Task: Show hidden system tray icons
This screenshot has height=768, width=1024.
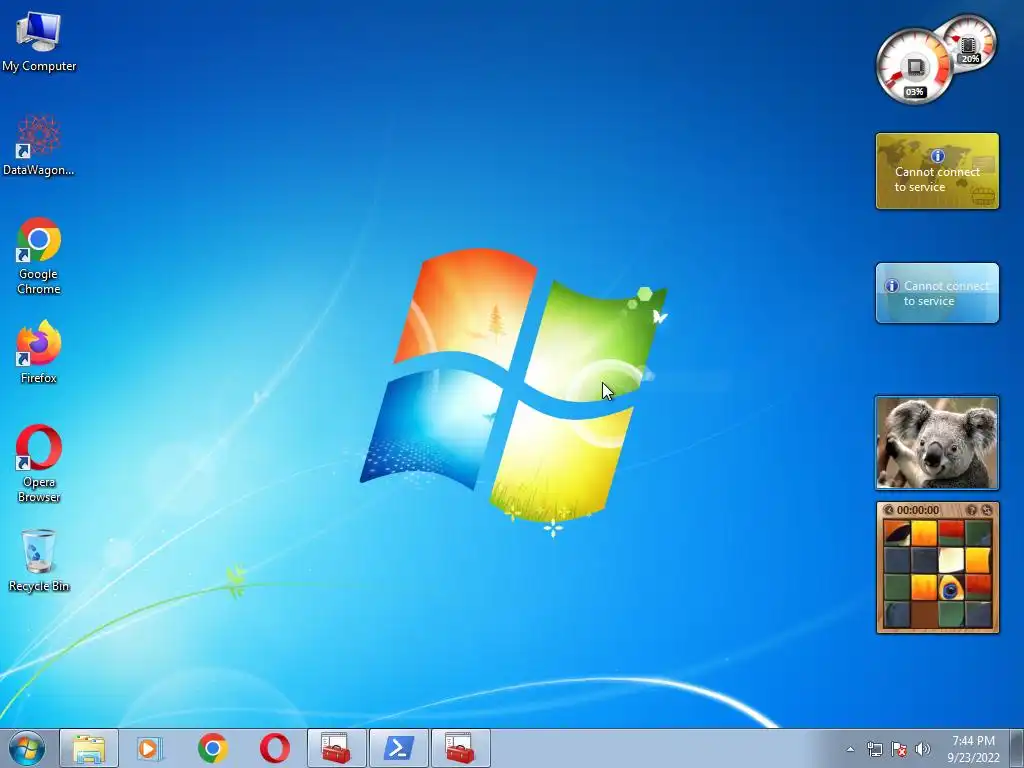Action: 850,749
